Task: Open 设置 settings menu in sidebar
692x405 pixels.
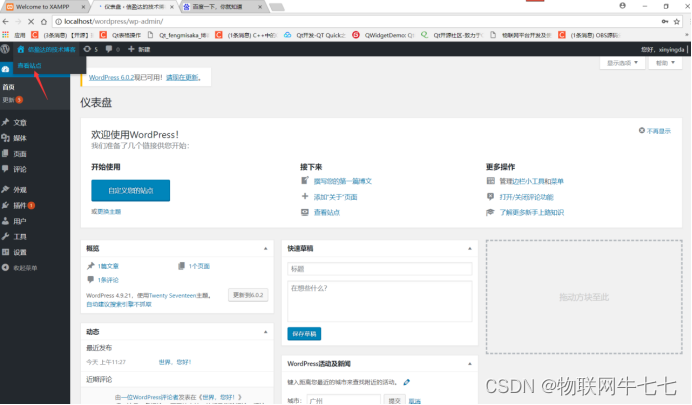Action: click(20, 252)
